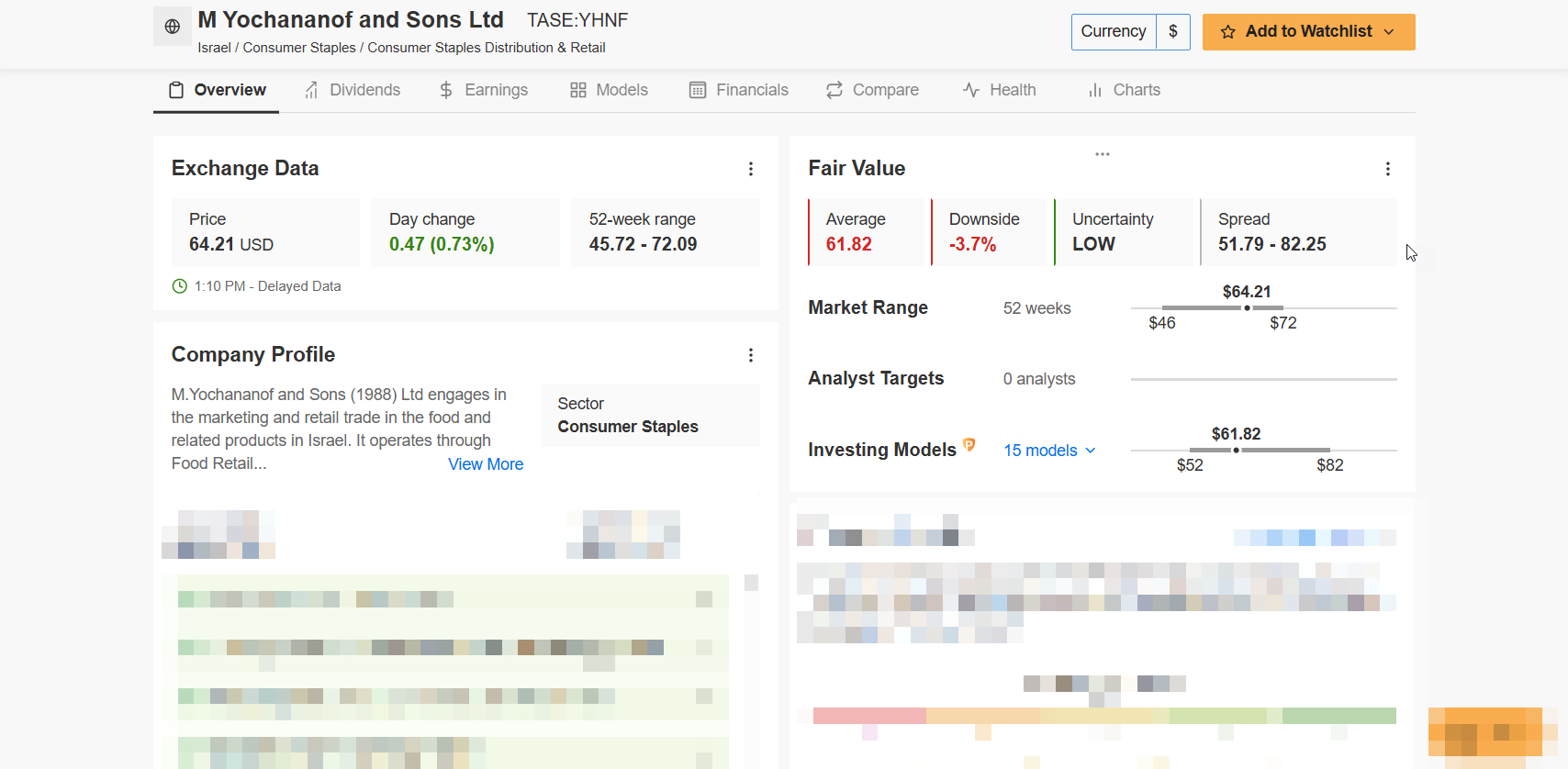Click the Day change 0.47 (0.73%) card
This screenshot has height=769, width=1568.
(465, 232)
